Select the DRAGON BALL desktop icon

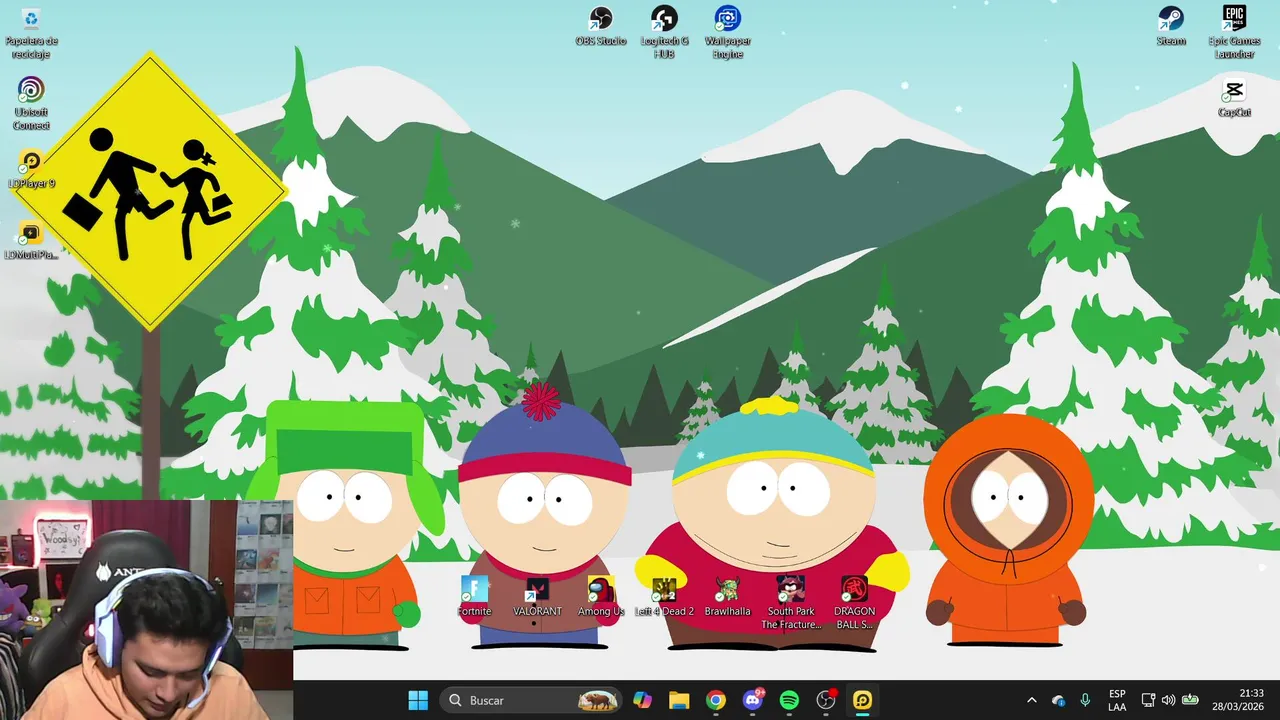click(854, 603)
